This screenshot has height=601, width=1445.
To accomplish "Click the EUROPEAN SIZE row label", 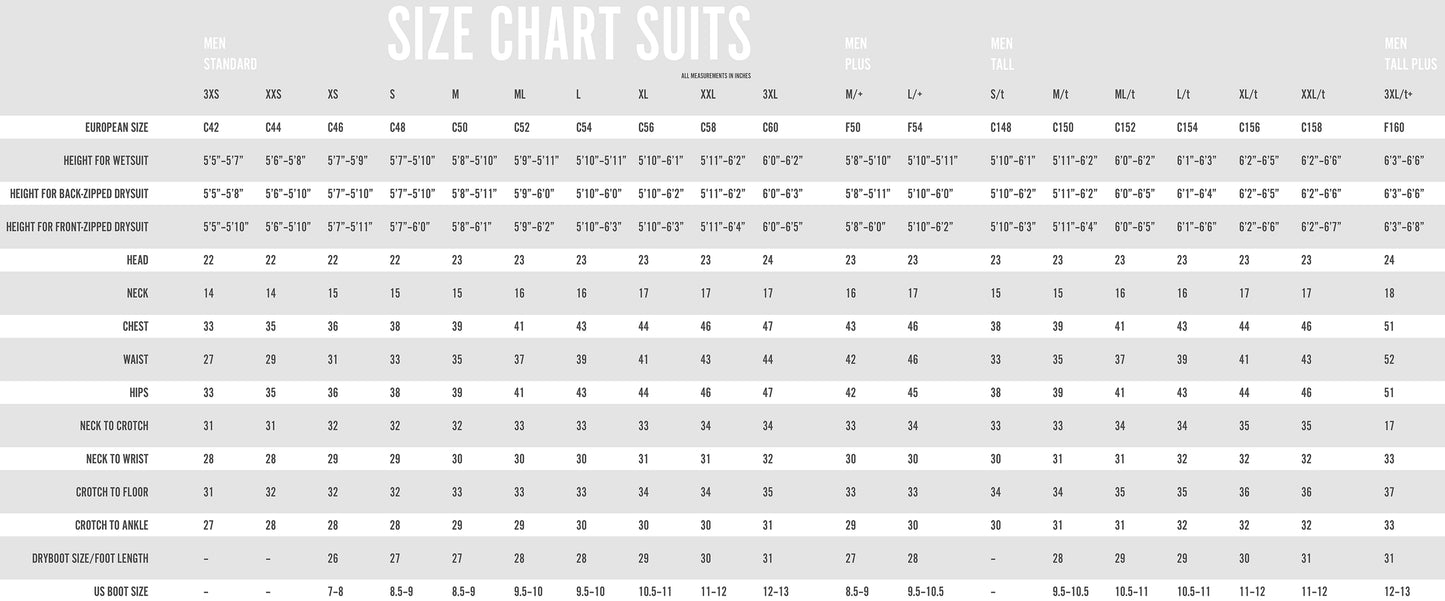I will [x=117, y=128].
